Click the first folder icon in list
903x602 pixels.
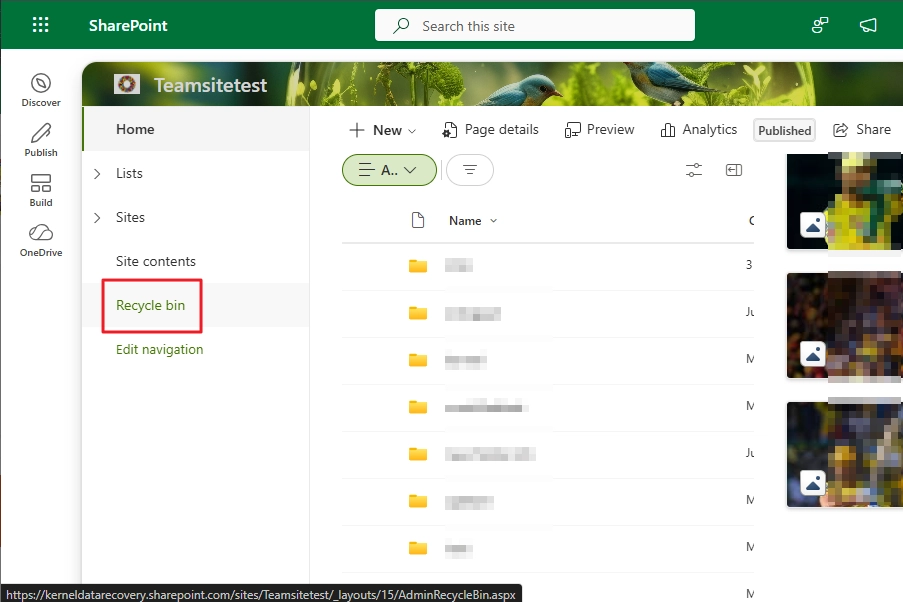click(x=418, y=266)
